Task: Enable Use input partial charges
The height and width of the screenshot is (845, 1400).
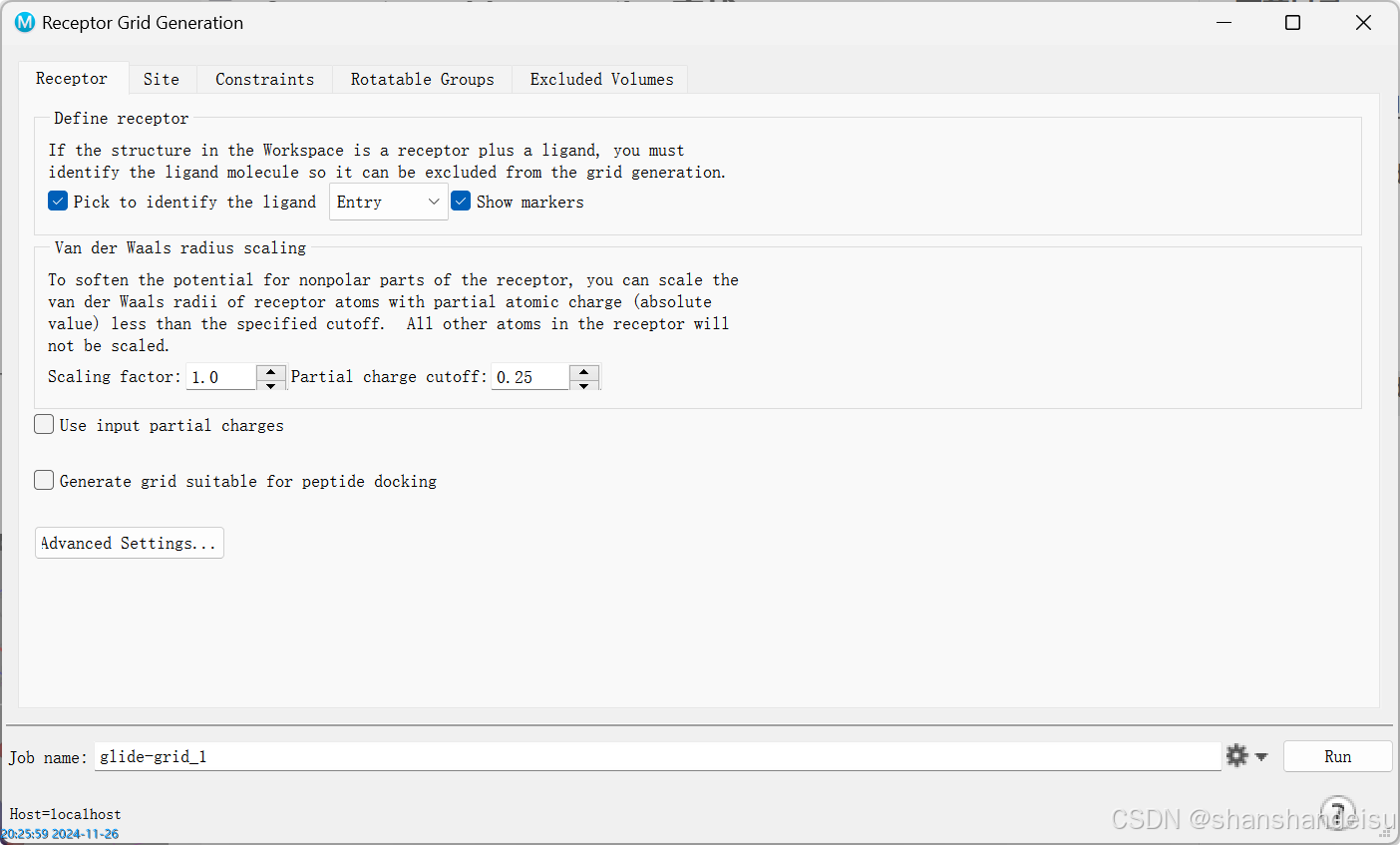Action: coord(44,424)
